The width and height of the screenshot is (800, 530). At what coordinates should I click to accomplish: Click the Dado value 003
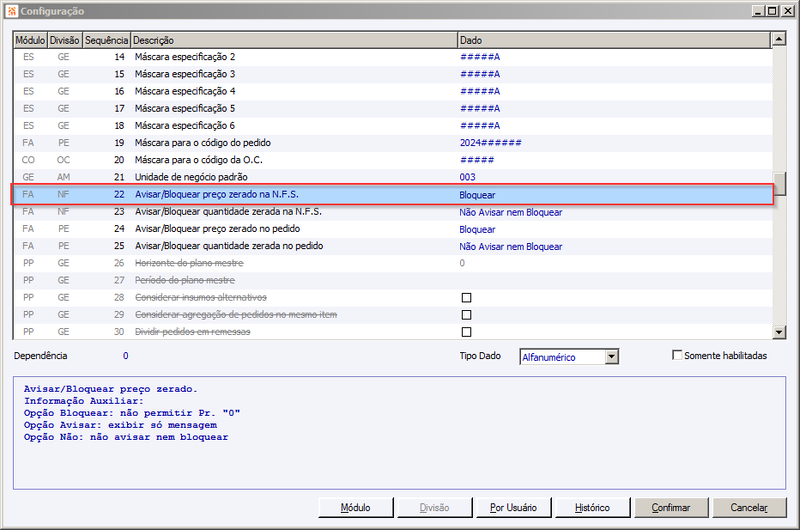click(x=467, y=177)
